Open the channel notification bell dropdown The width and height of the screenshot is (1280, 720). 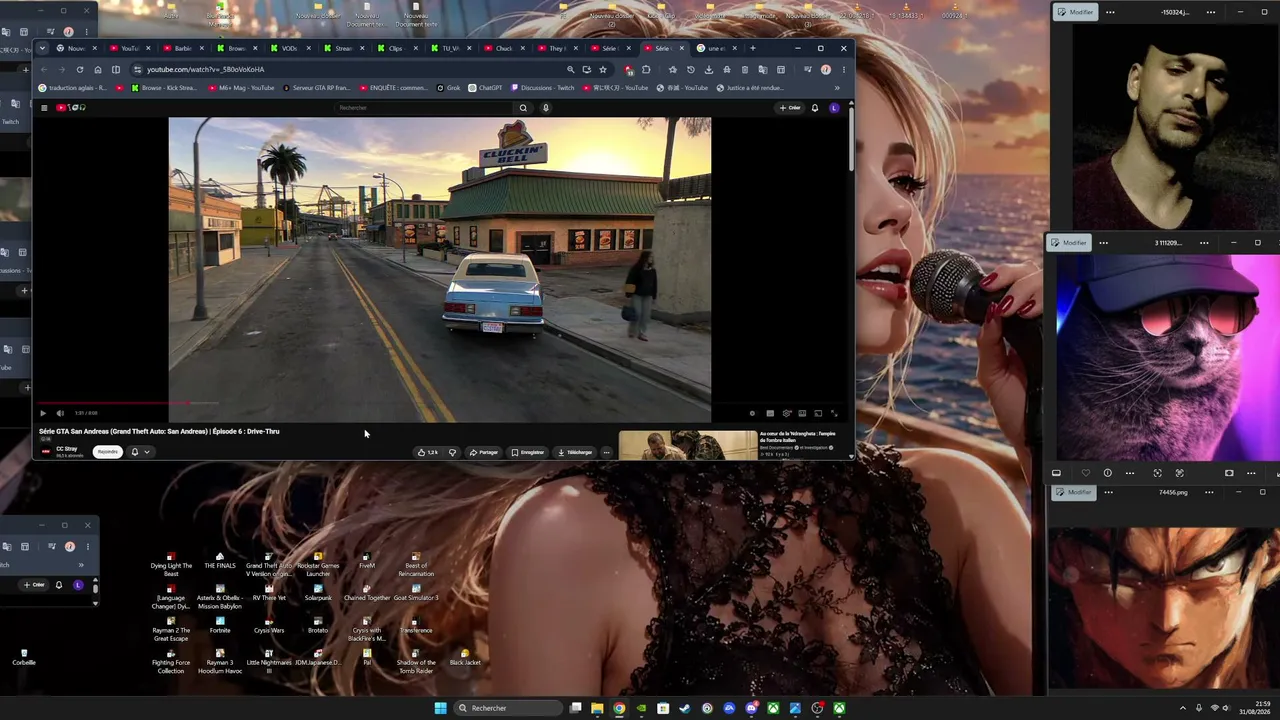point(140,452)
